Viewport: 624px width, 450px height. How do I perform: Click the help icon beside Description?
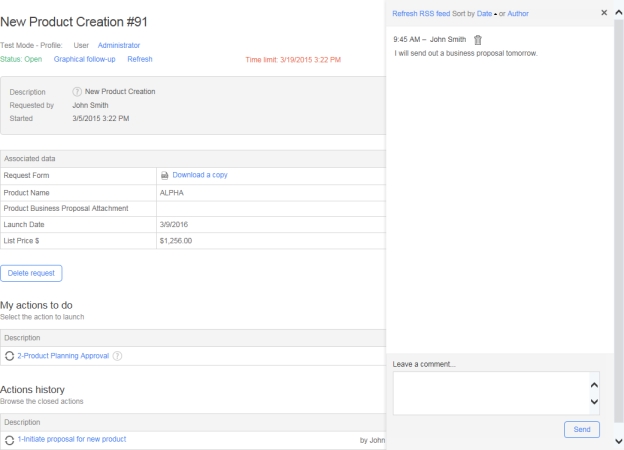pos(77,92)
